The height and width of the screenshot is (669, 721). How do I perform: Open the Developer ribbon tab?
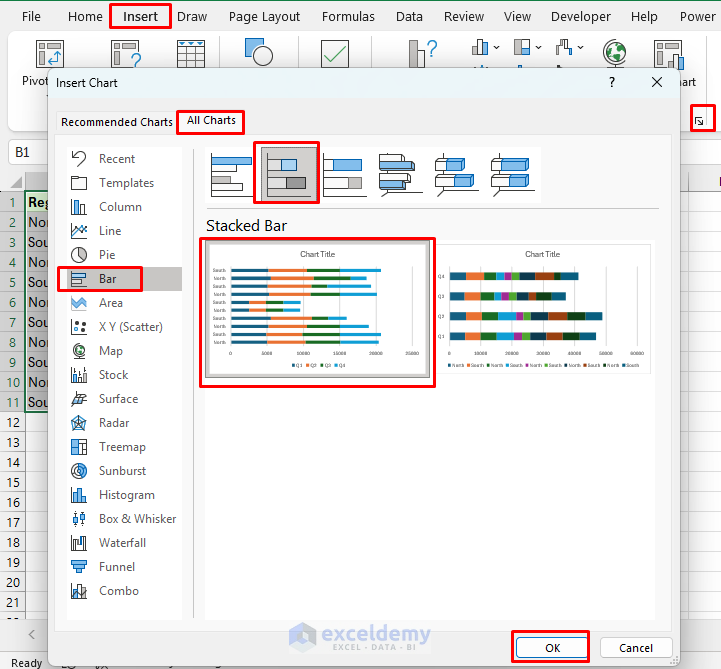(x=580, y=17)
